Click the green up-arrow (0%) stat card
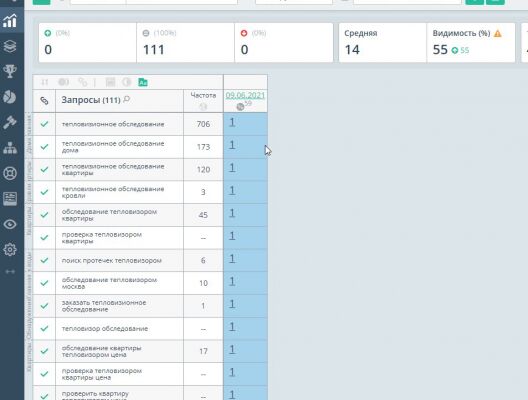The height and width of the screenshot is (400, 528). [88, 43]
